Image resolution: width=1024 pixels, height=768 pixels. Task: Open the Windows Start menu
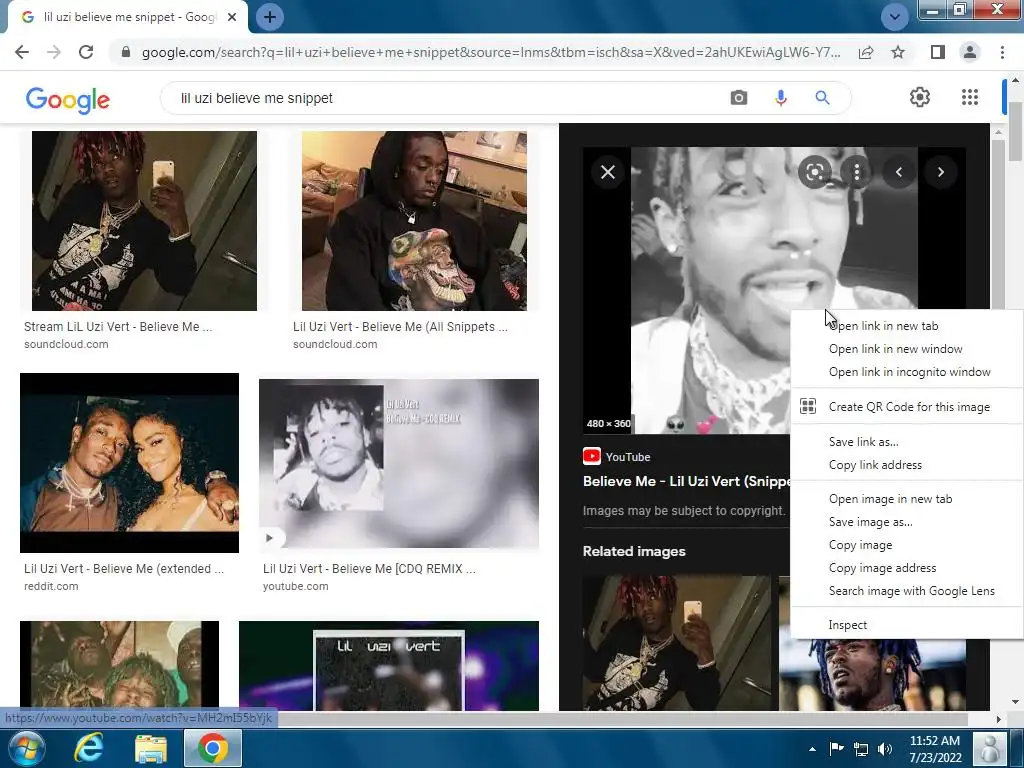click(x=25, y=748)
